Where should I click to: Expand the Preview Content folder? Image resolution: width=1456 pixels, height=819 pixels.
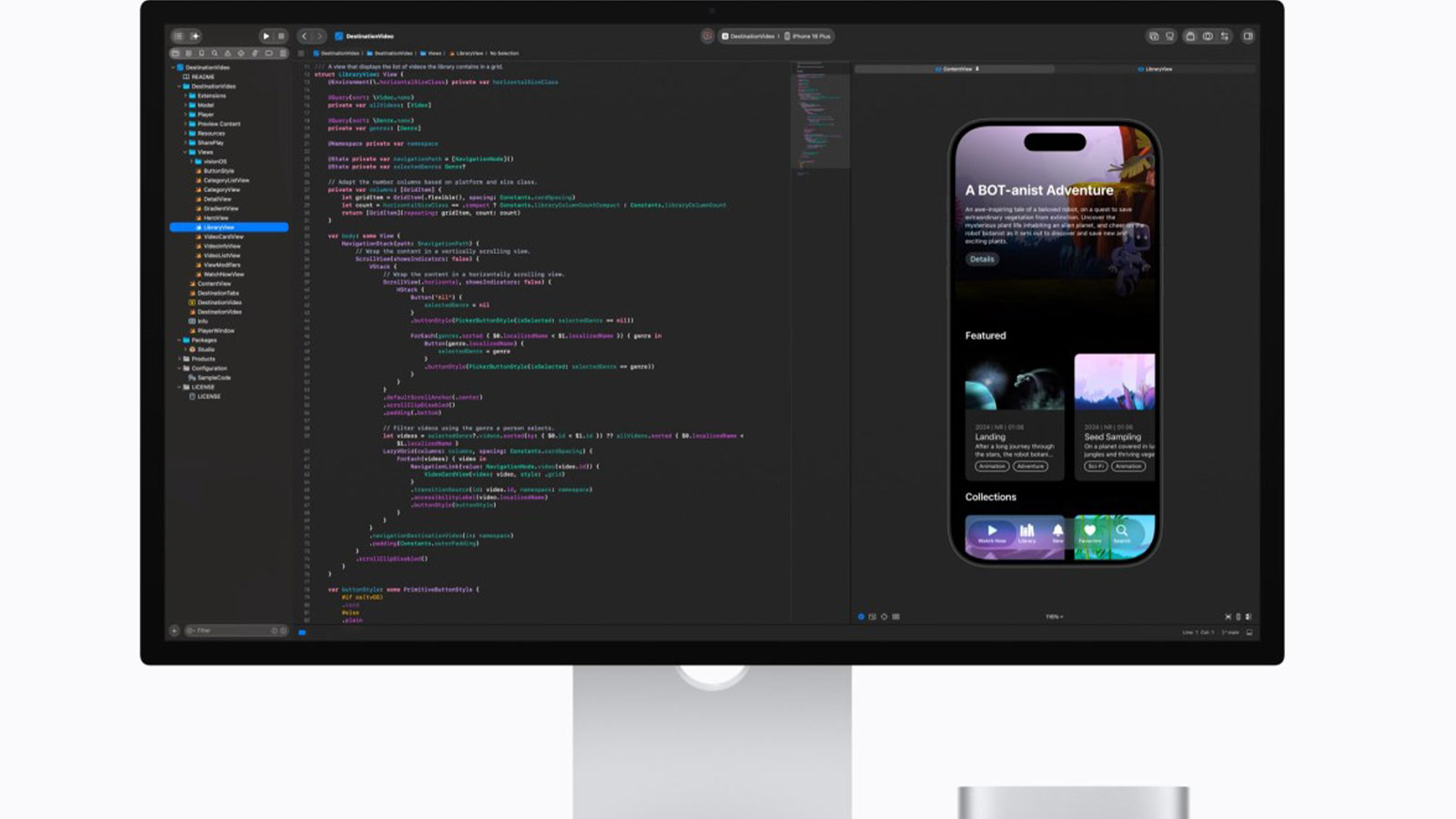(x=186, y=124)
